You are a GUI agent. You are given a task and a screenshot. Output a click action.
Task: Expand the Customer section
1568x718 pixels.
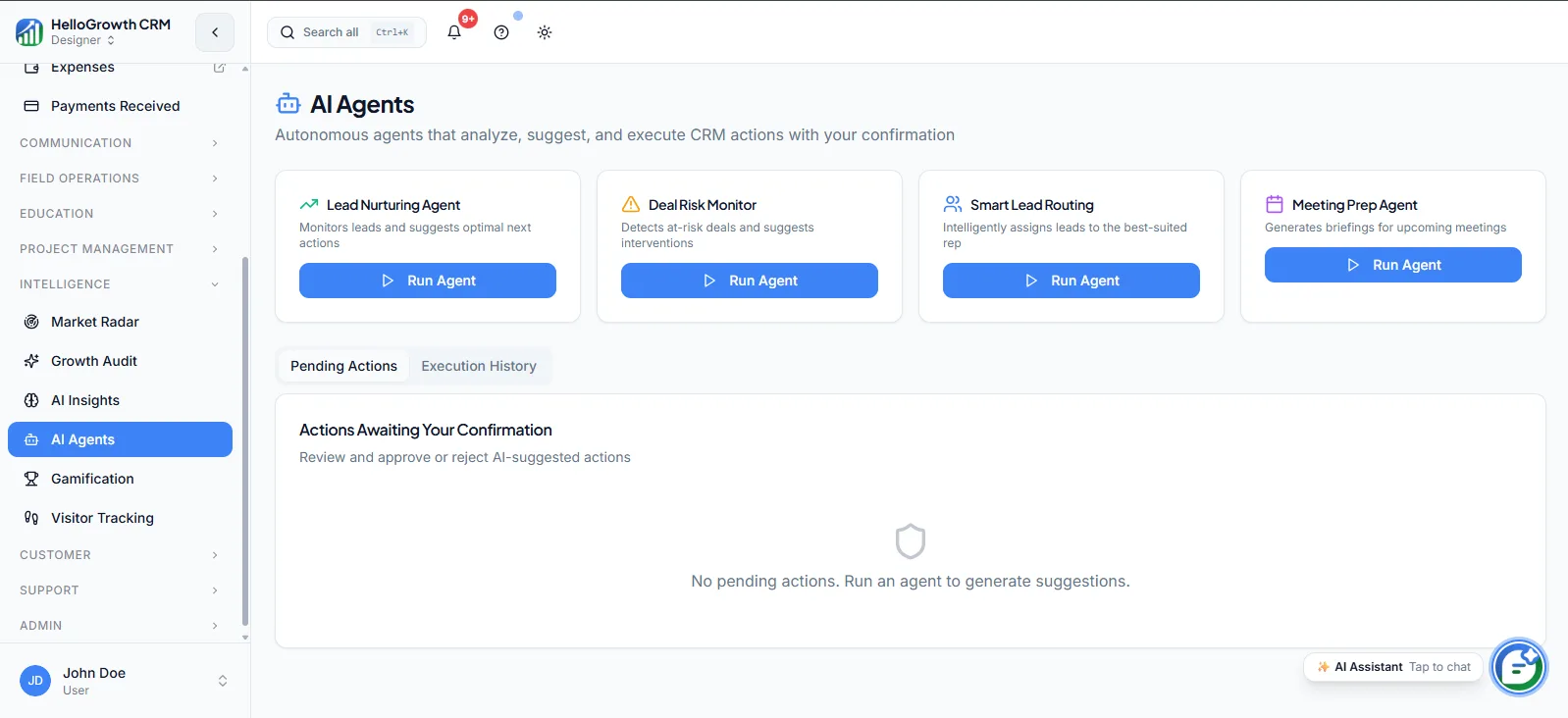point(120,555)
